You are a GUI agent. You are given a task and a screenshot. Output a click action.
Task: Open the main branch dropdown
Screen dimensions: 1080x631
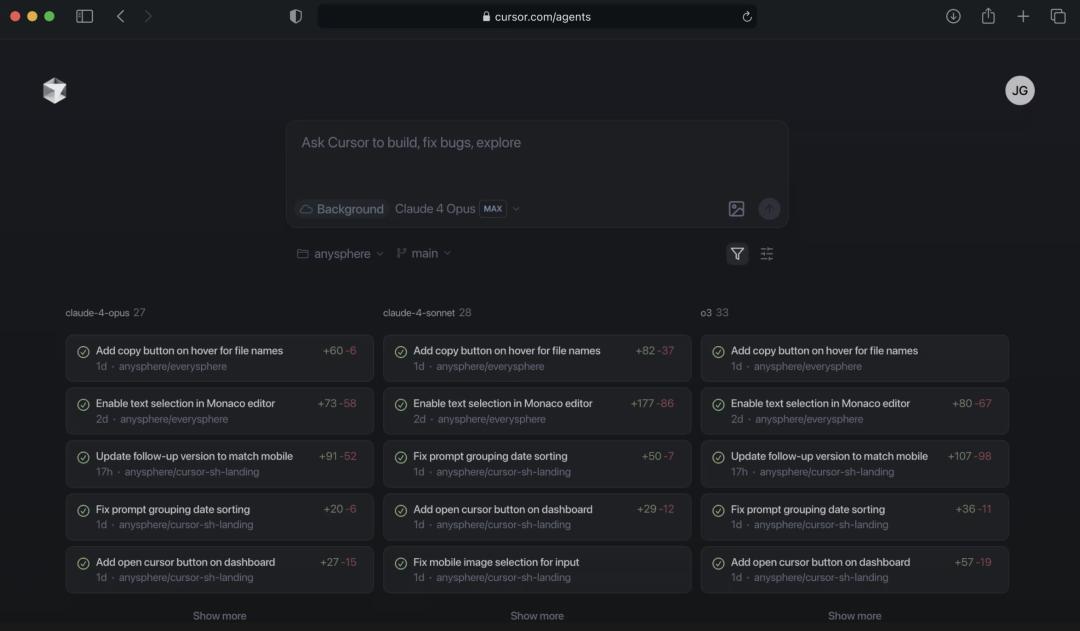click(x=424, y=254)
